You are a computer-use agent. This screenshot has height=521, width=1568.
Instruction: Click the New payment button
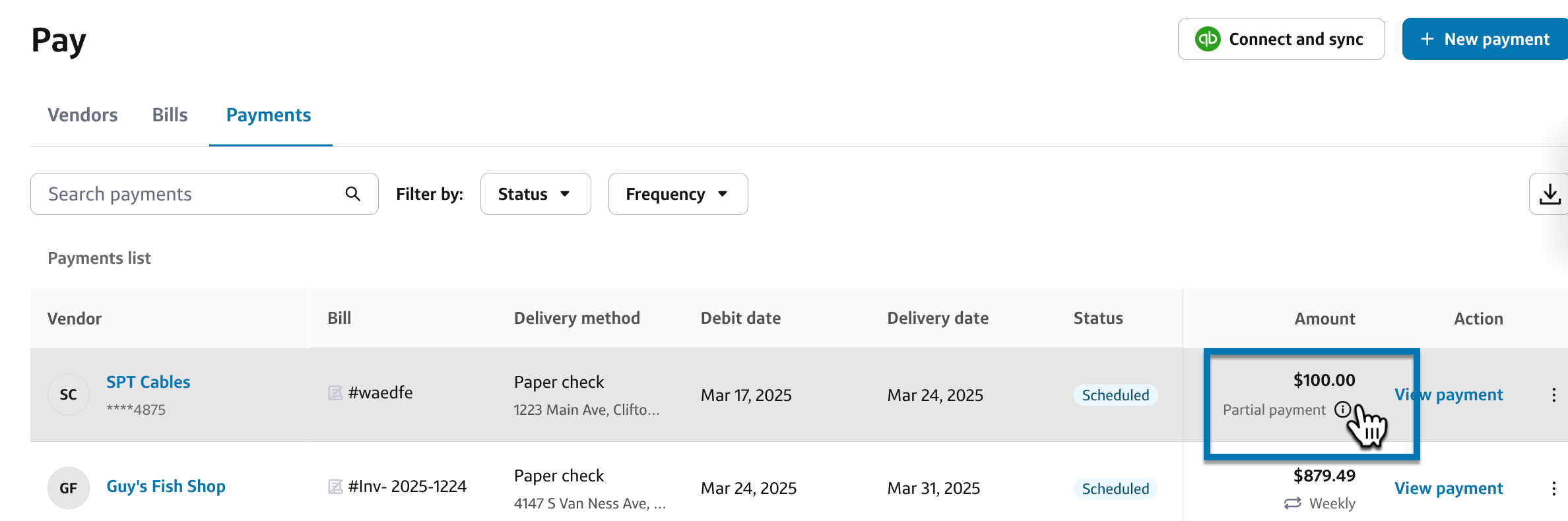tap(1485, 39)
